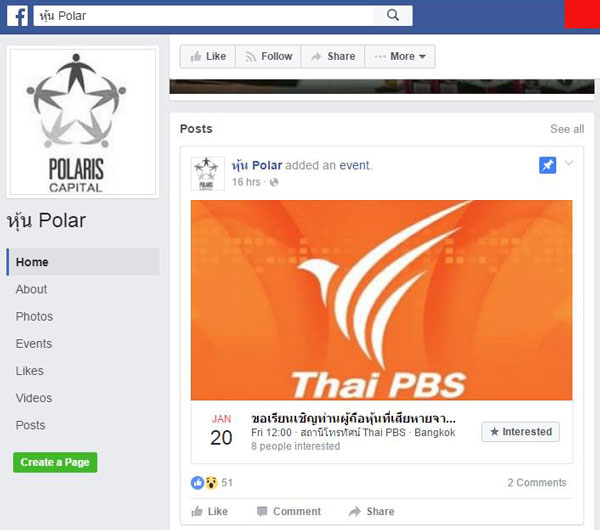Click the Facebook logo icon
The image size is (600, 530).
(18, 16)
